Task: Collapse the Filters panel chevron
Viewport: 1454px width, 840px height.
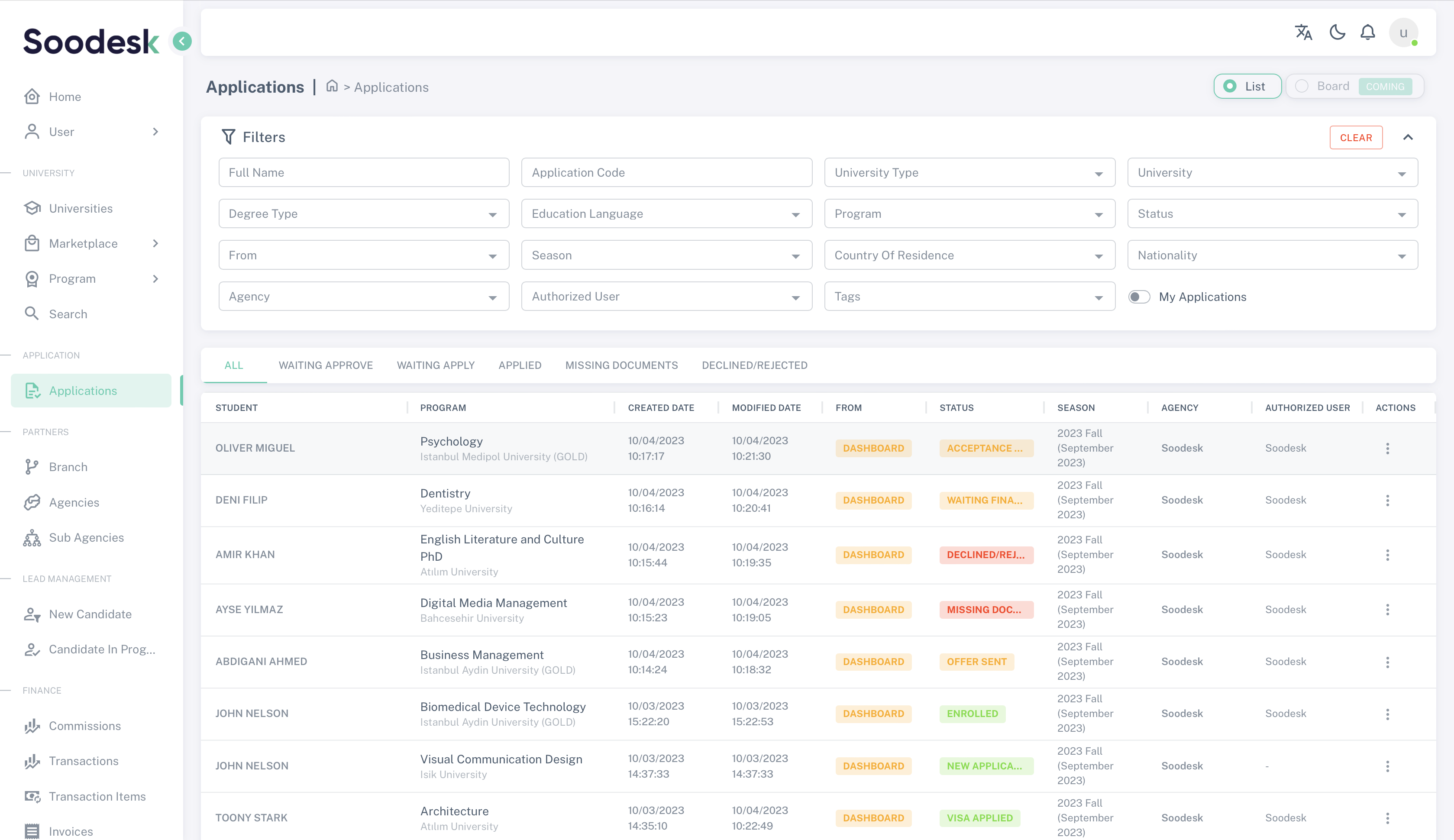Action: point(1409,137)
